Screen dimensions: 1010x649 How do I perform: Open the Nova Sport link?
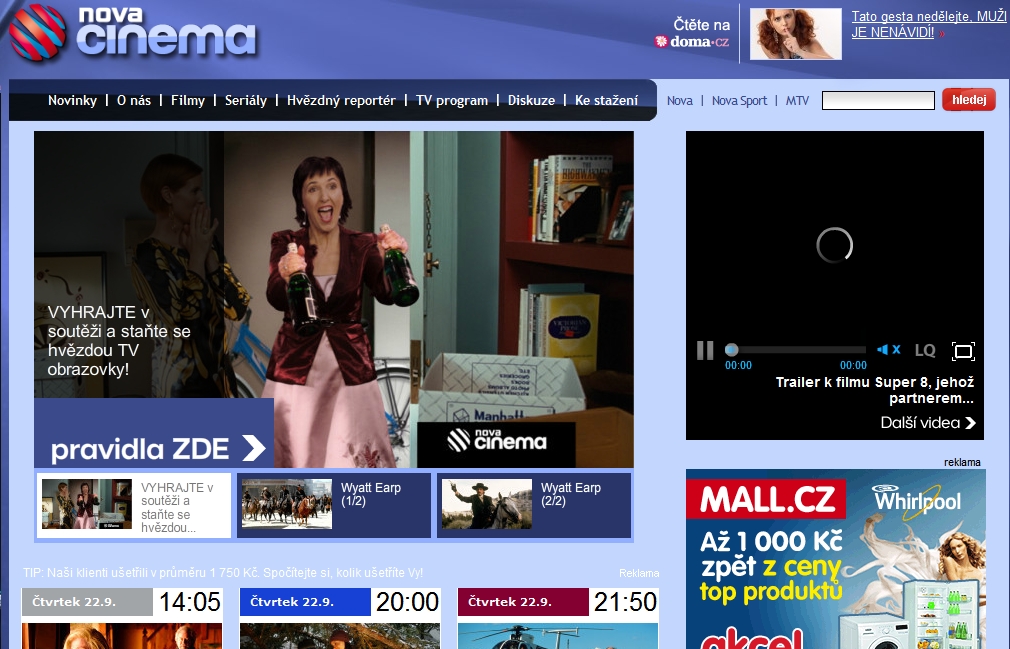[x=740, y=100]
